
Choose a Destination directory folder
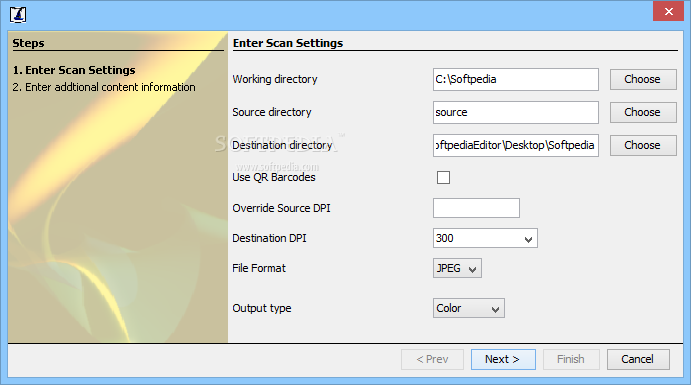643,145
